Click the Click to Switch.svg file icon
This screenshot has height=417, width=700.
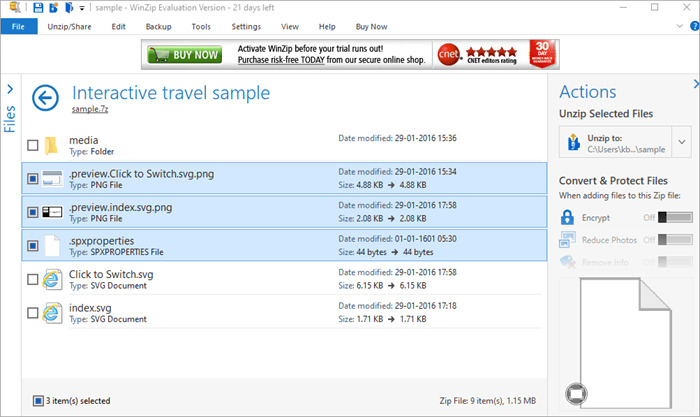pos(53,279)
